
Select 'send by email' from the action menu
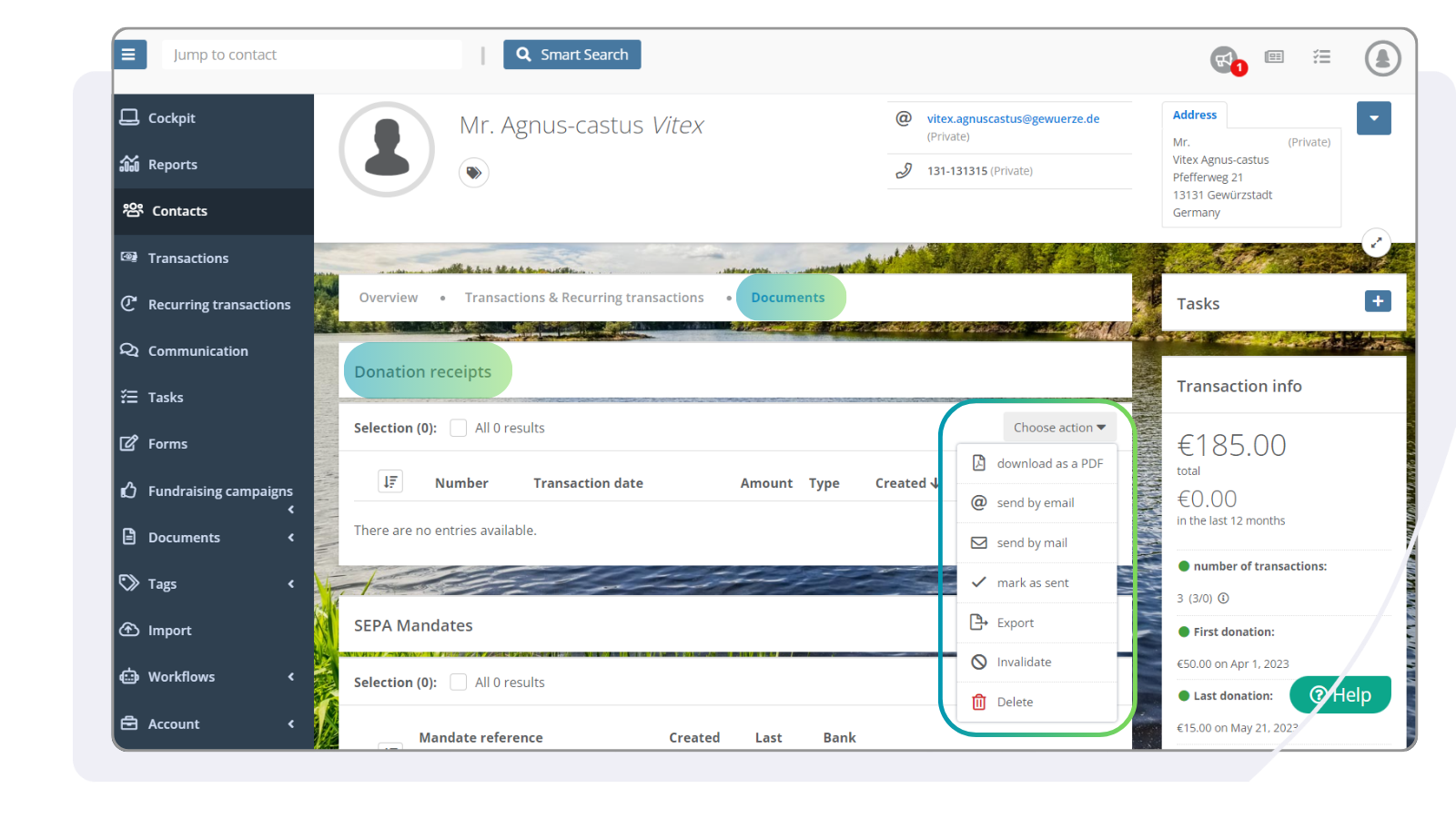(1036, 502)
